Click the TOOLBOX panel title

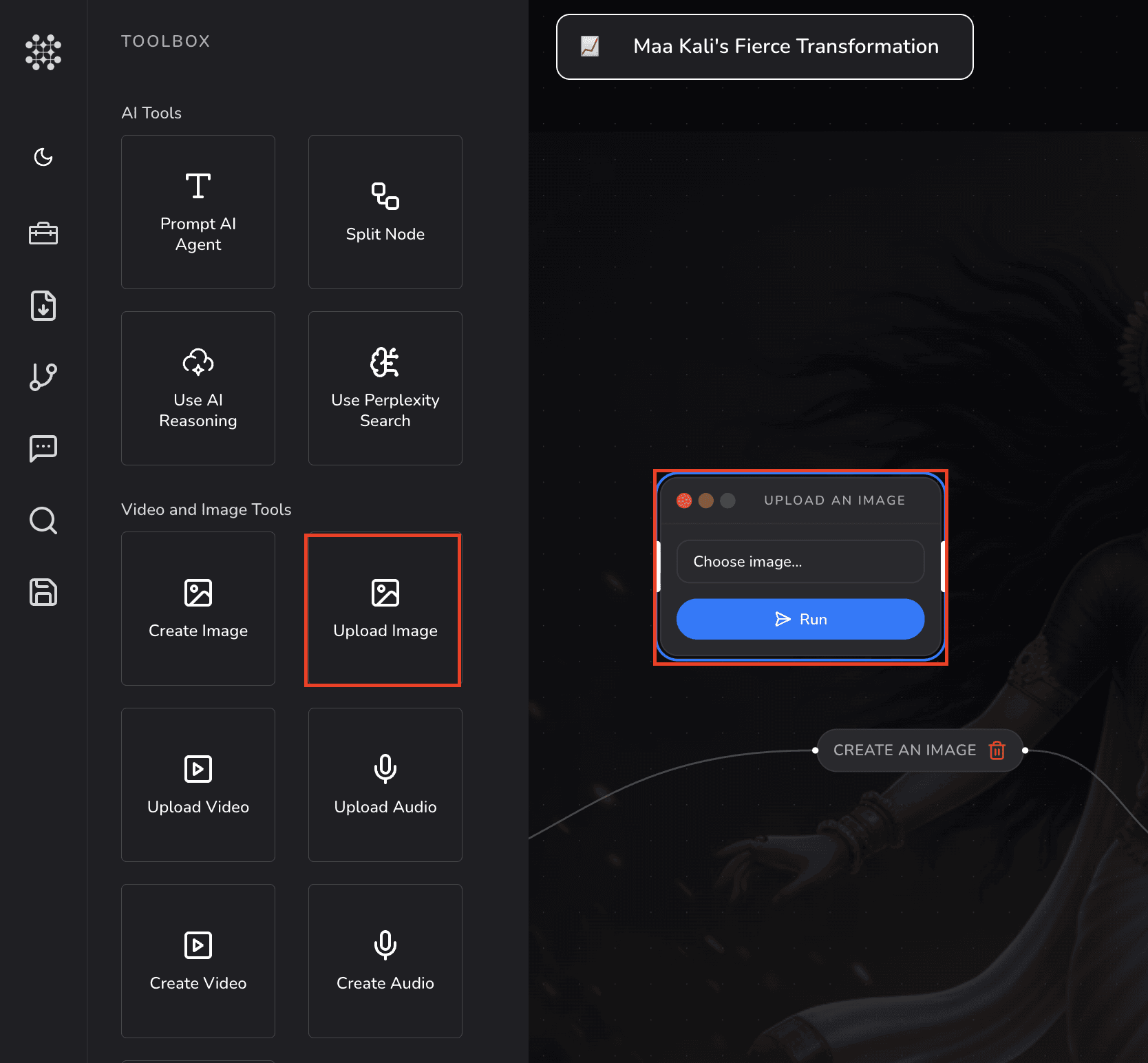(166, 41)
